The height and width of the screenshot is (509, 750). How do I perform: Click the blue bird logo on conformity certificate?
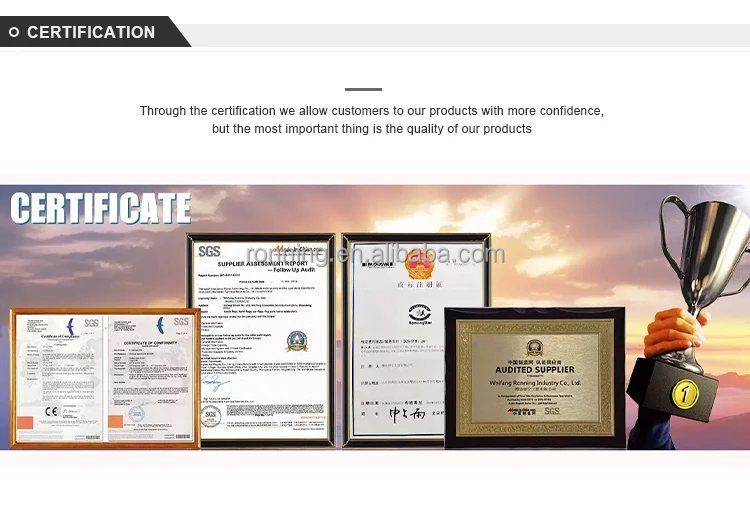[x=161, y=325]
